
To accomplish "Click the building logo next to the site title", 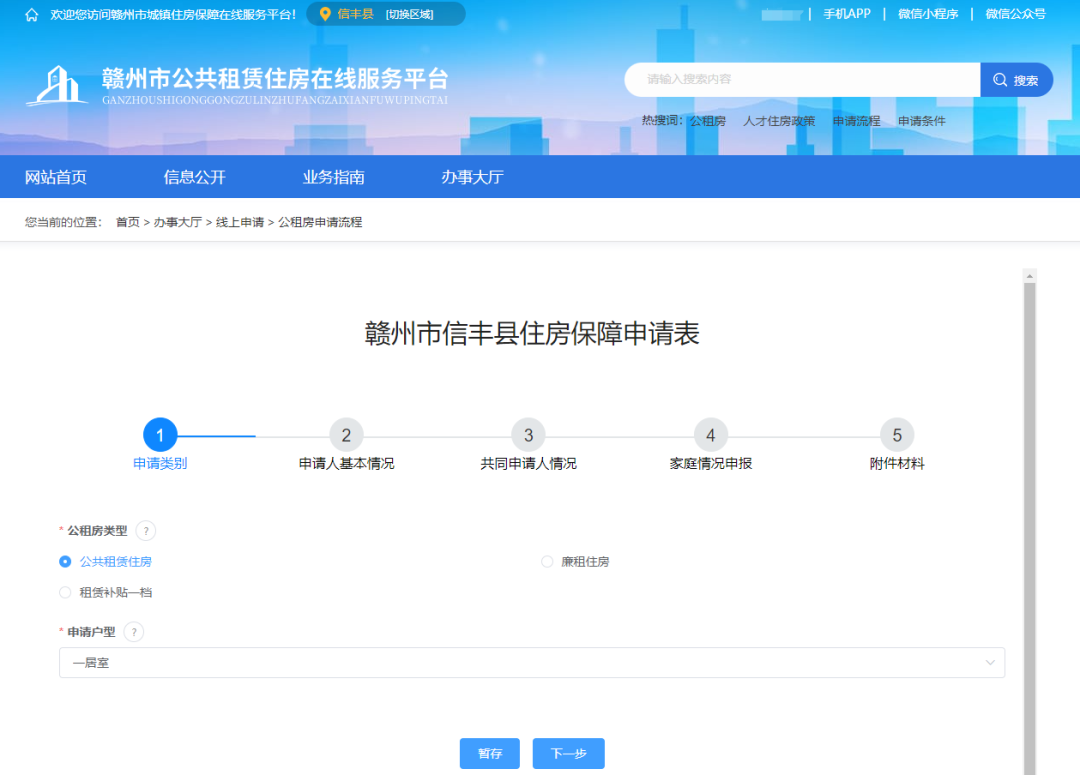I will 57,85.
